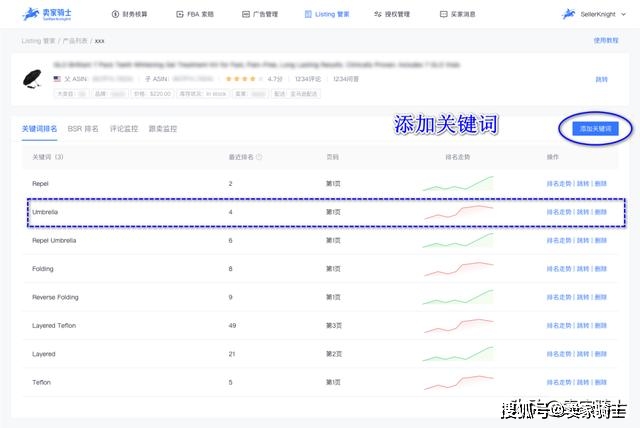
Task: Click 跳转 in the Folding row
Action: pos(583,269)
